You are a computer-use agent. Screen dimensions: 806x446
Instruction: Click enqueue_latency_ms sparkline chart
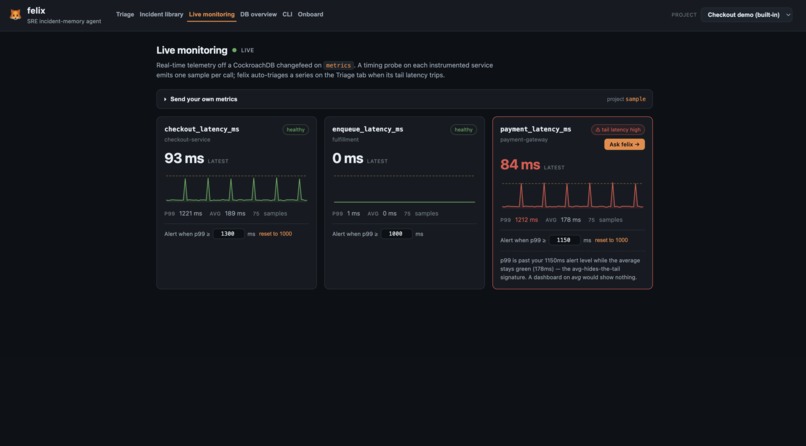pos(405,189)
